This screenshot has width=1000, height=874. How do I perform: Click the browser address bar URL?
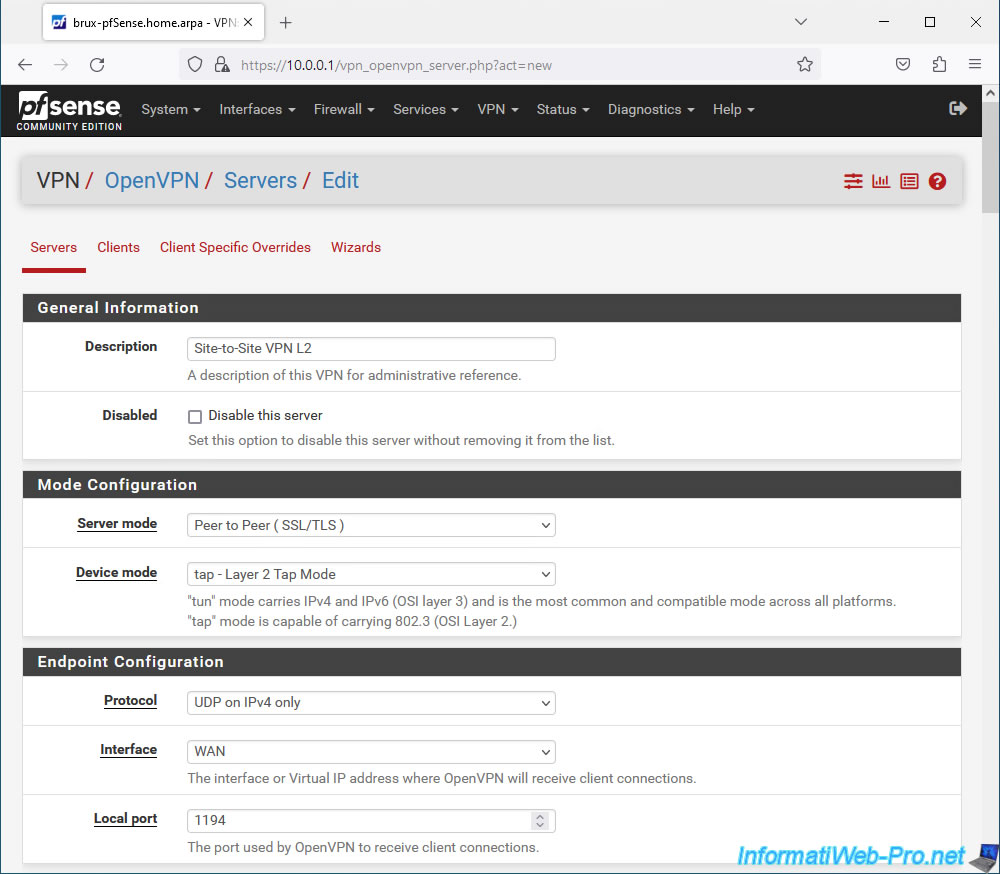pos(395,65)
